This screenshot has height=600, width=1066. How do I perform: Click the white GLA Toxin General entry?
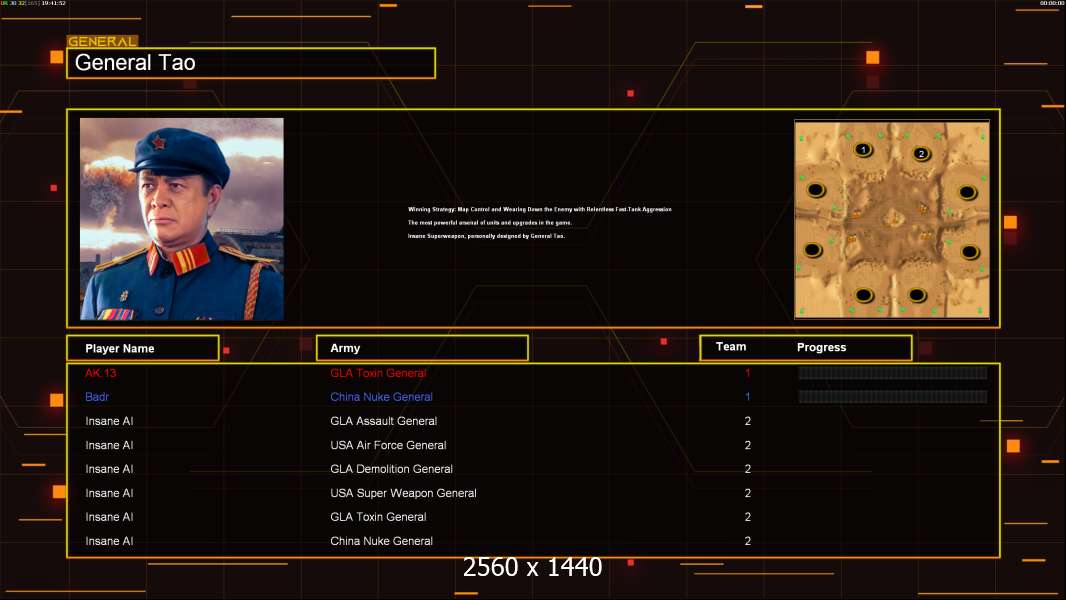[378, 517]
